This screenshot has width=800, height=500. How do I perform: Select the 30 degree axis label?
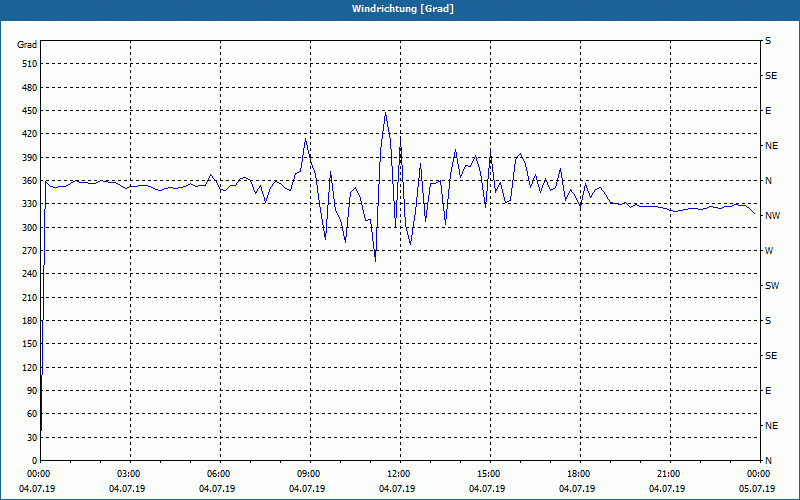click(32, 438)
